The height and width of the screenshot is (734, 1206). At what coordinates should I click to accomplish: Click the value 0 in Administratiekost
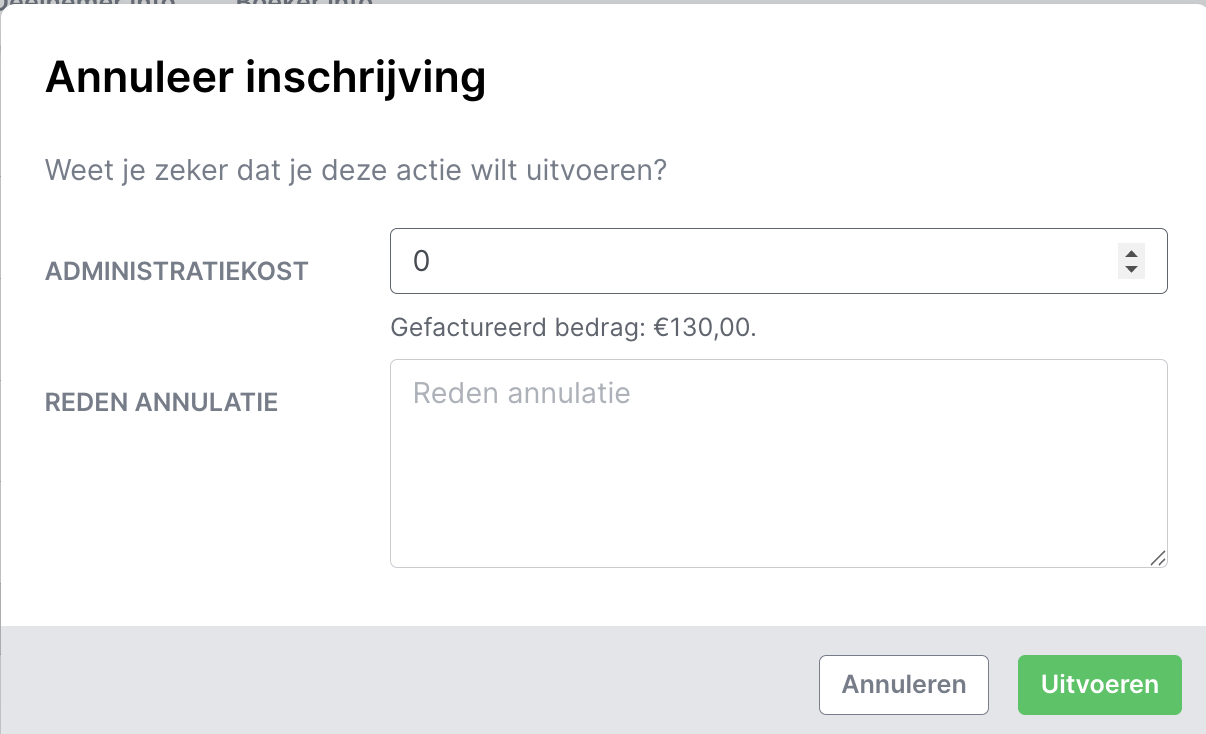(x=421, y=261)
